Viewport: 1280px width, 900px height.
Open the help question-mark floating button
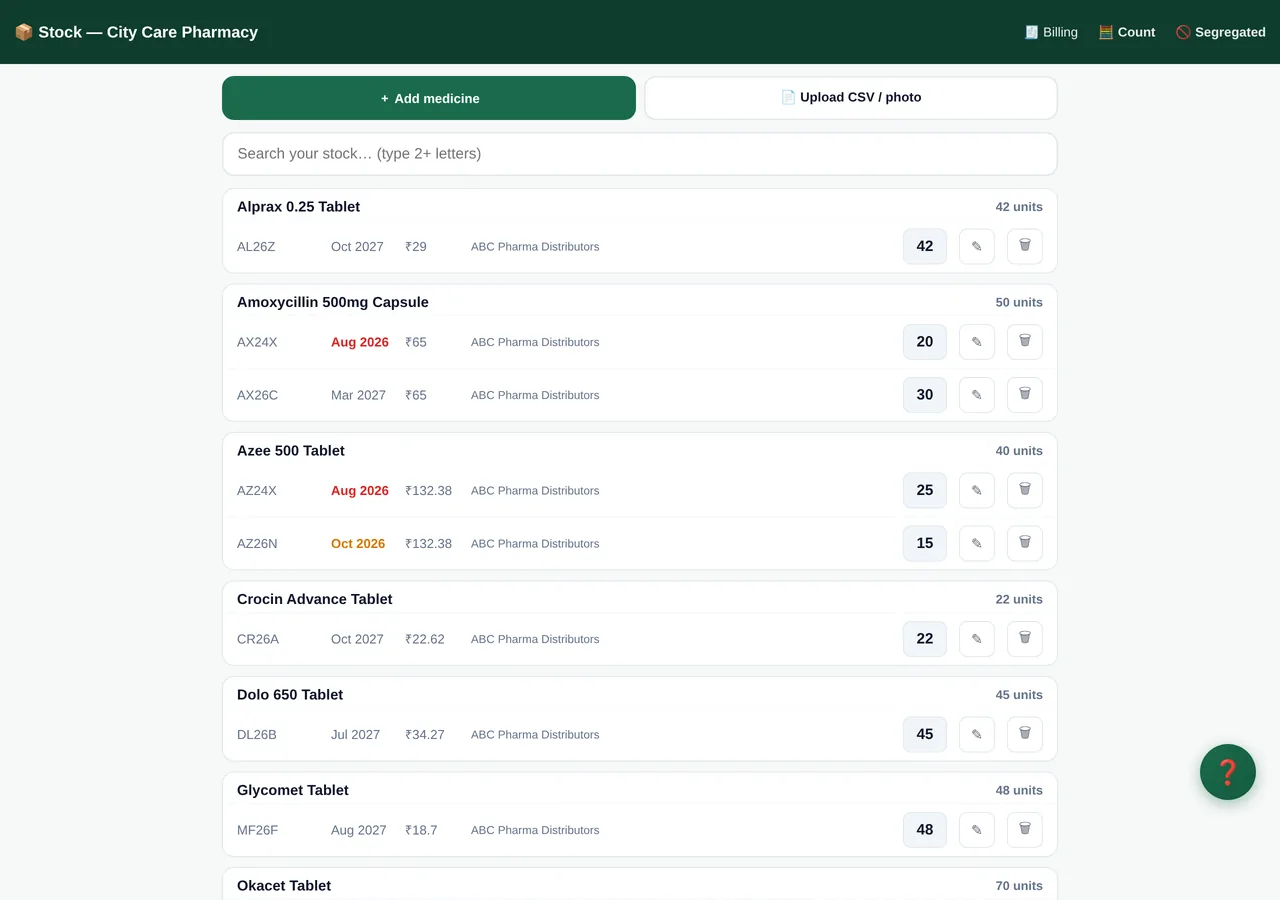click(1228, 772)
